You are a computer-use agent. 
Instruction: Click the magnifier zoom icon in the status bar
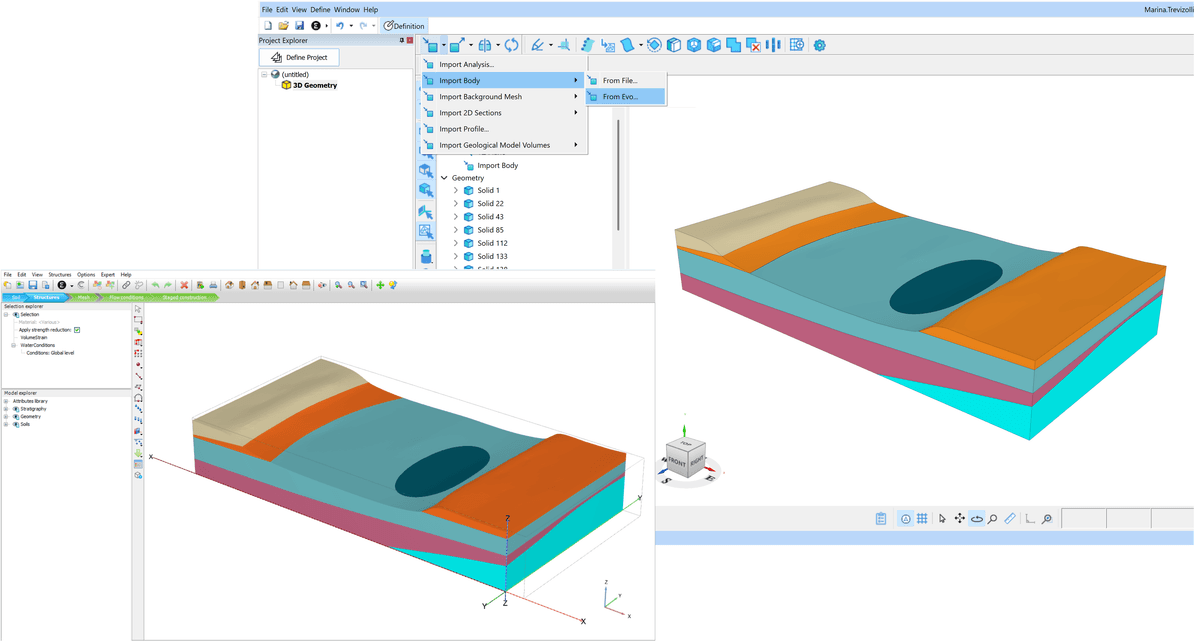click(992, 518)
